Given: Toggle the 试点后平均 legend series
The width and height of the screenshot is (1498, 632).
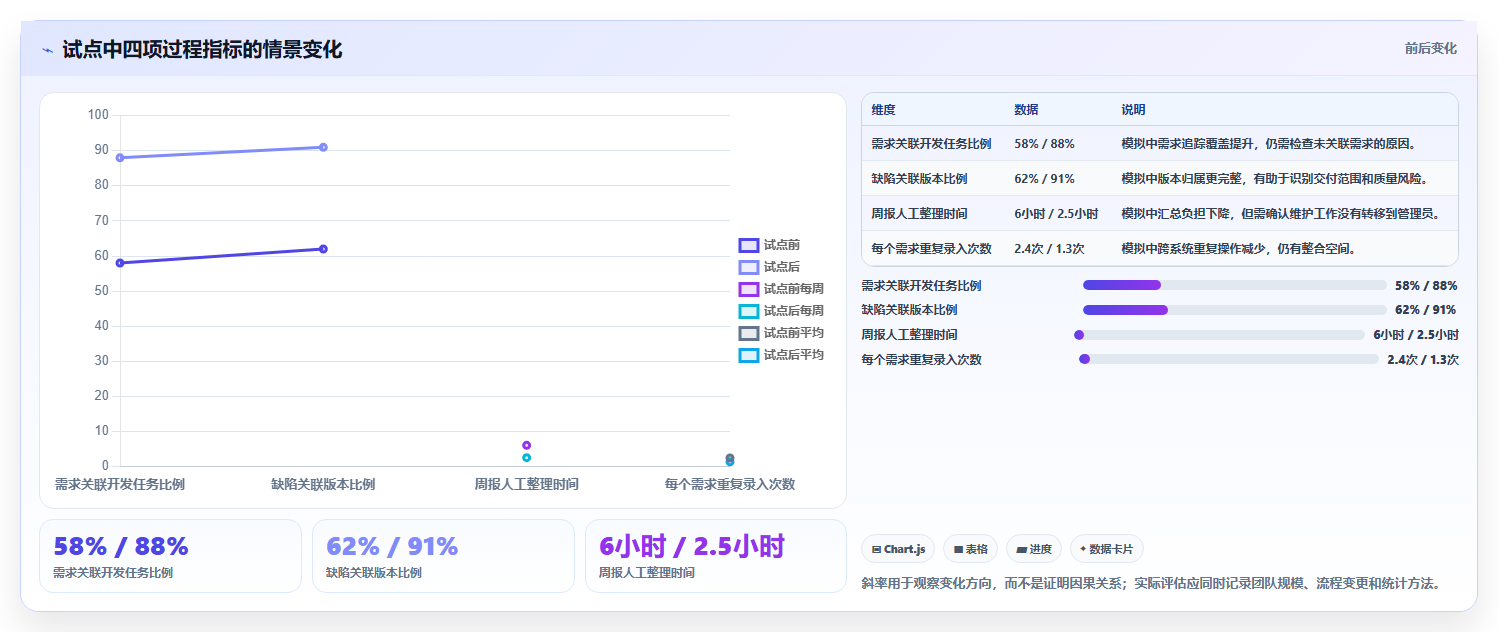Looking at the screenshot, I should [781, 355].
